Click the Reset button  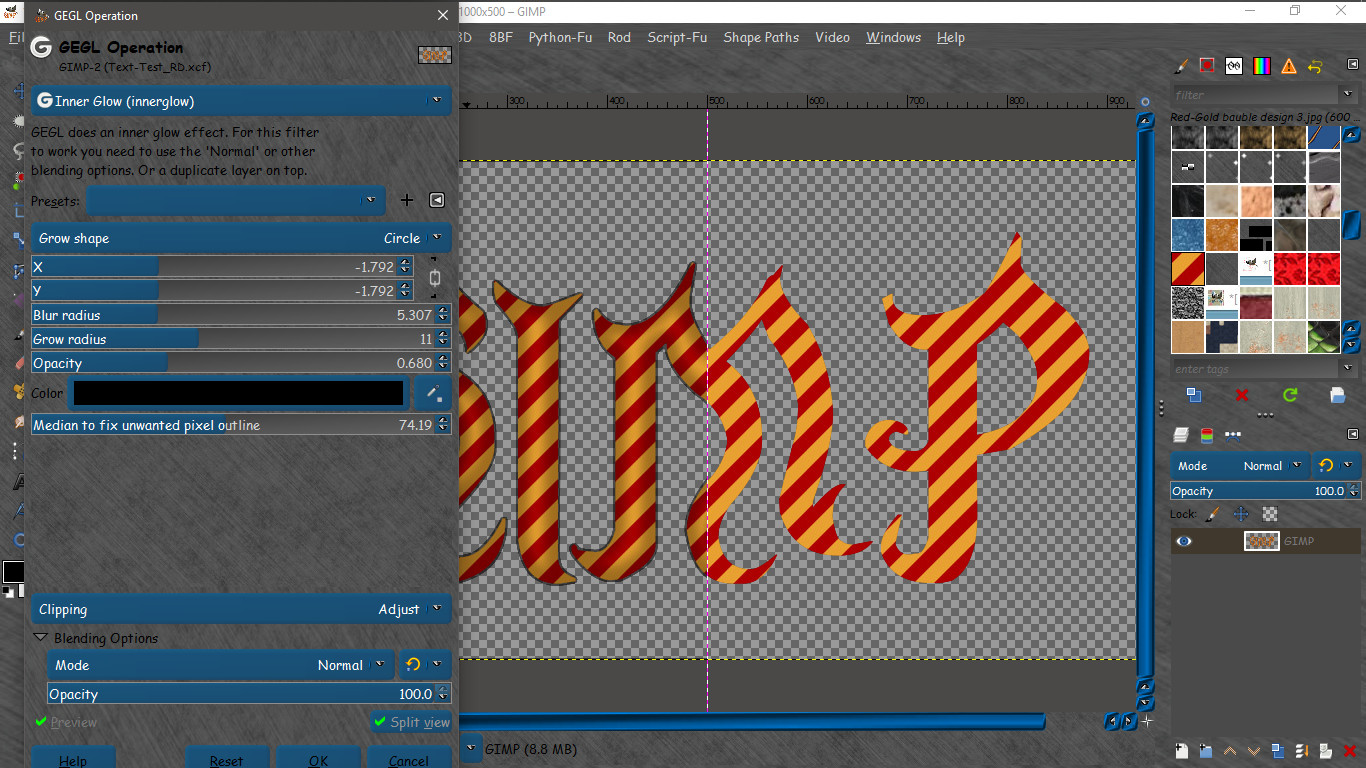click(x=227, y=758)
